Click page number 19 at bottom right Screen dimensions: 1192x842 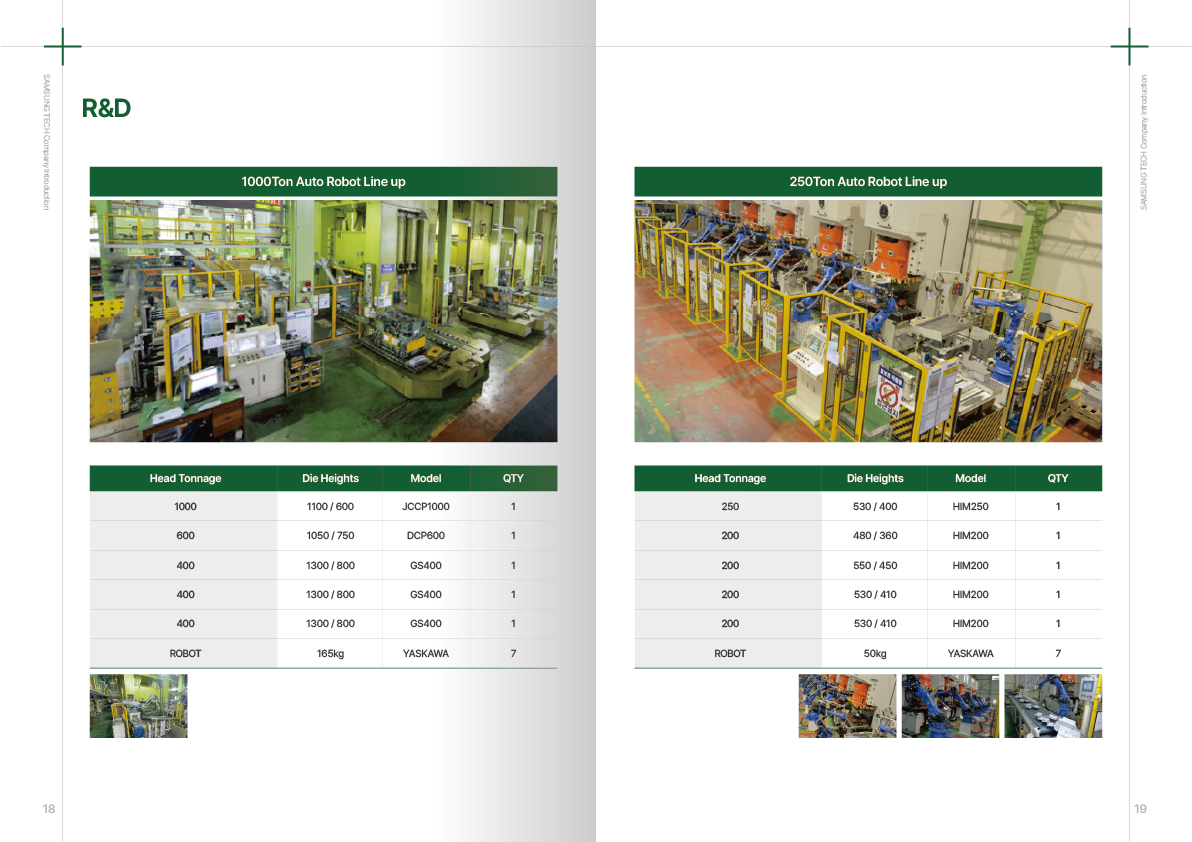pyautogui.click(x=1140, y=809)
